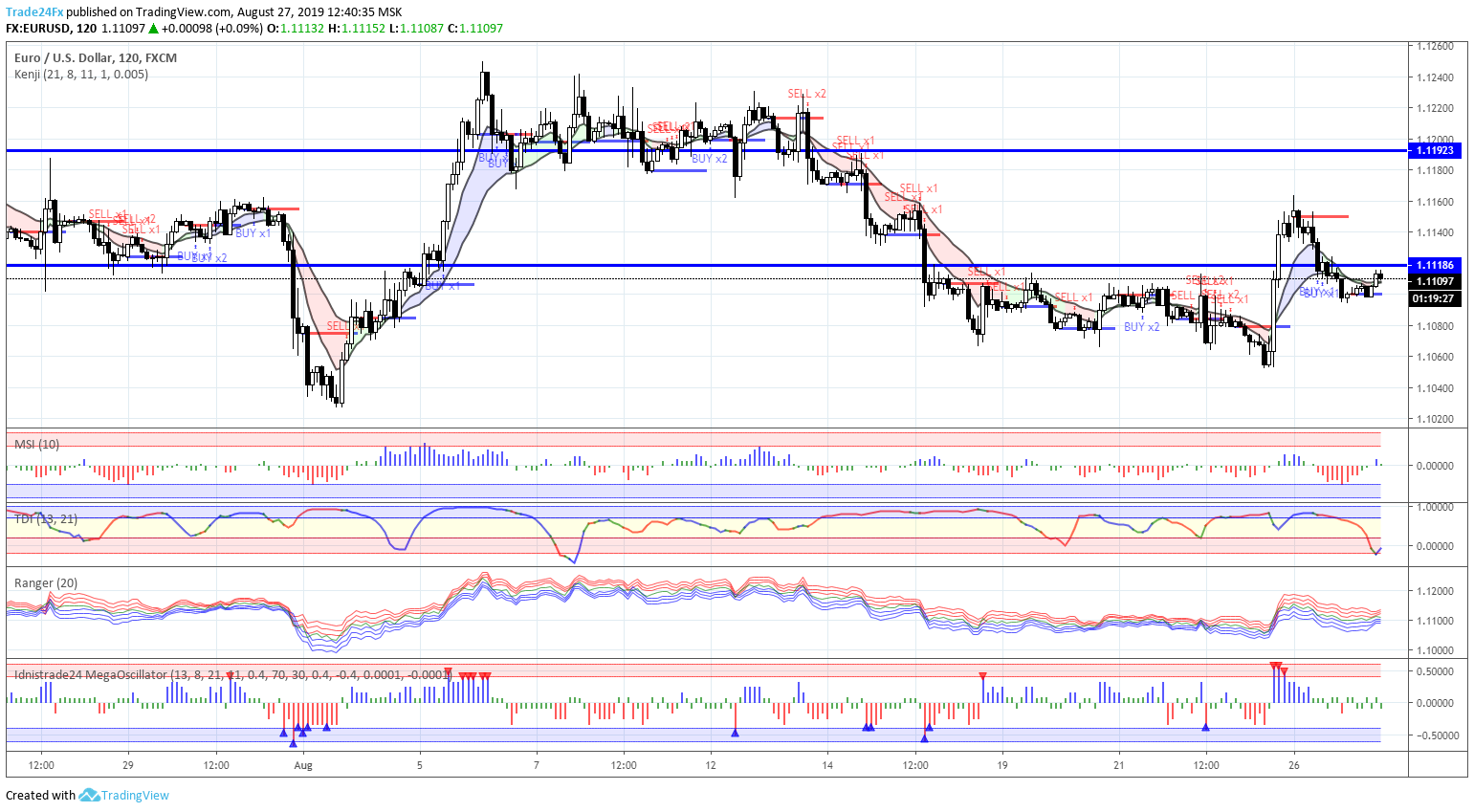
Task: Select the Euro / U.S. Dollar chart title
Action: (96, 58)
